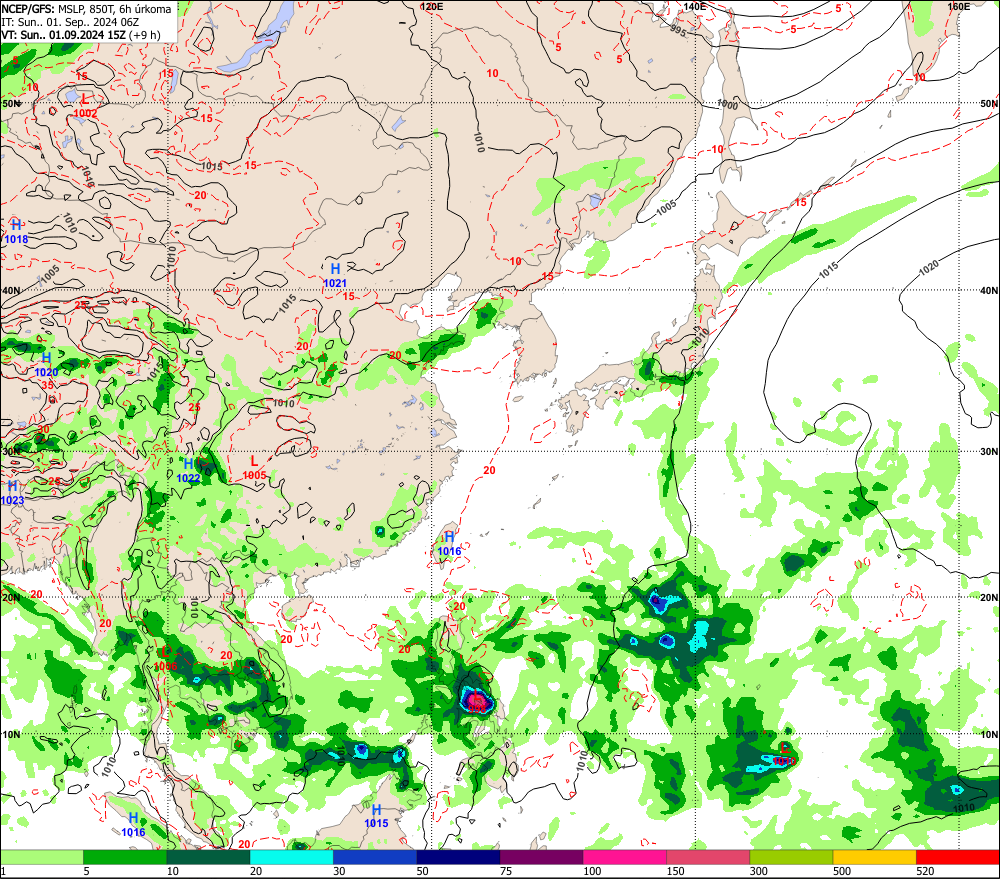This screenshot has height=879, width=1000.
Task: Pick the magenta 100–150 mm legend swatch
Action: (625, 857)
